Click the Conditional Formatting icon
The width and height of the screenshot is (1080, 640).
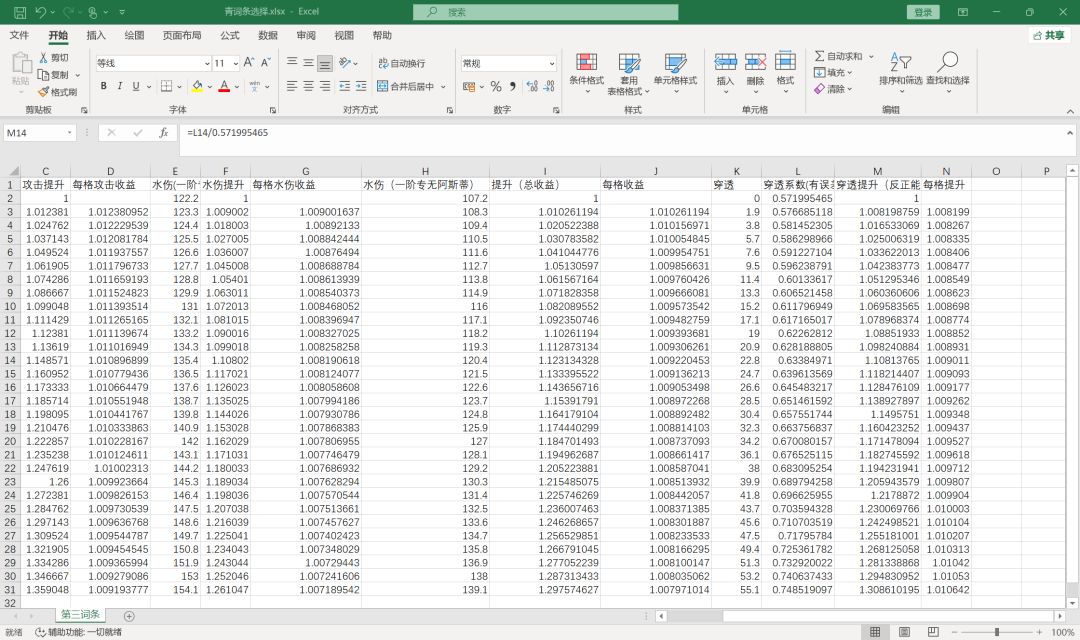(x=586, y=62)
